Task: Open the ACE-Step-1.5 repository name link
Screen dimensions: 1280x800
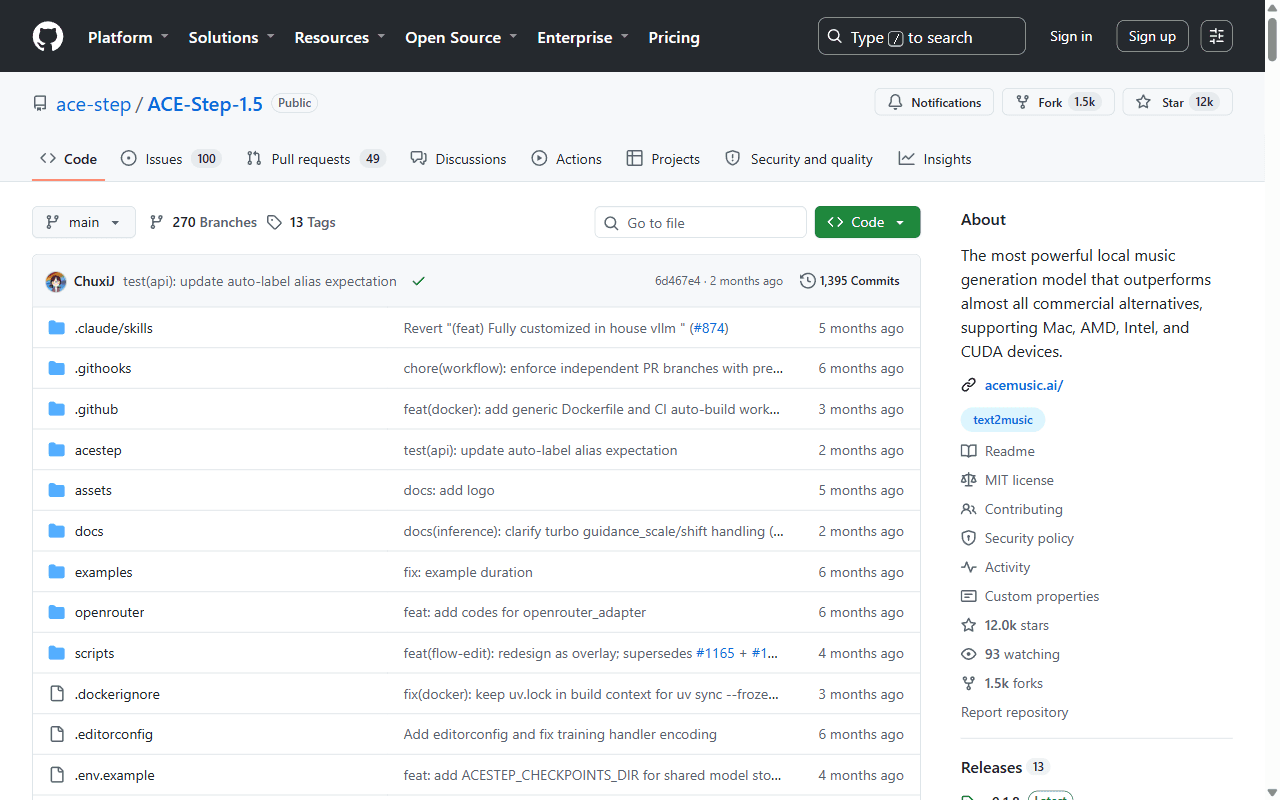Action: coord(205,104)
